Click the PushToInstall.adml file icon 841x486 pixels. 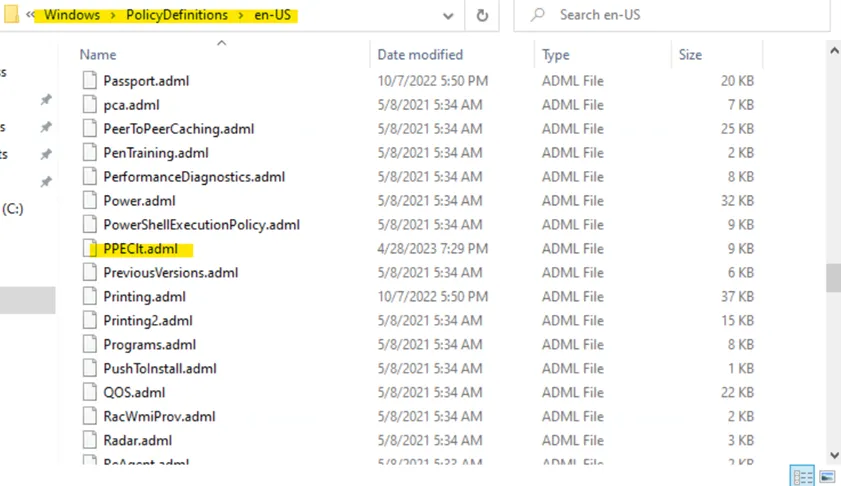coord(90,369)
